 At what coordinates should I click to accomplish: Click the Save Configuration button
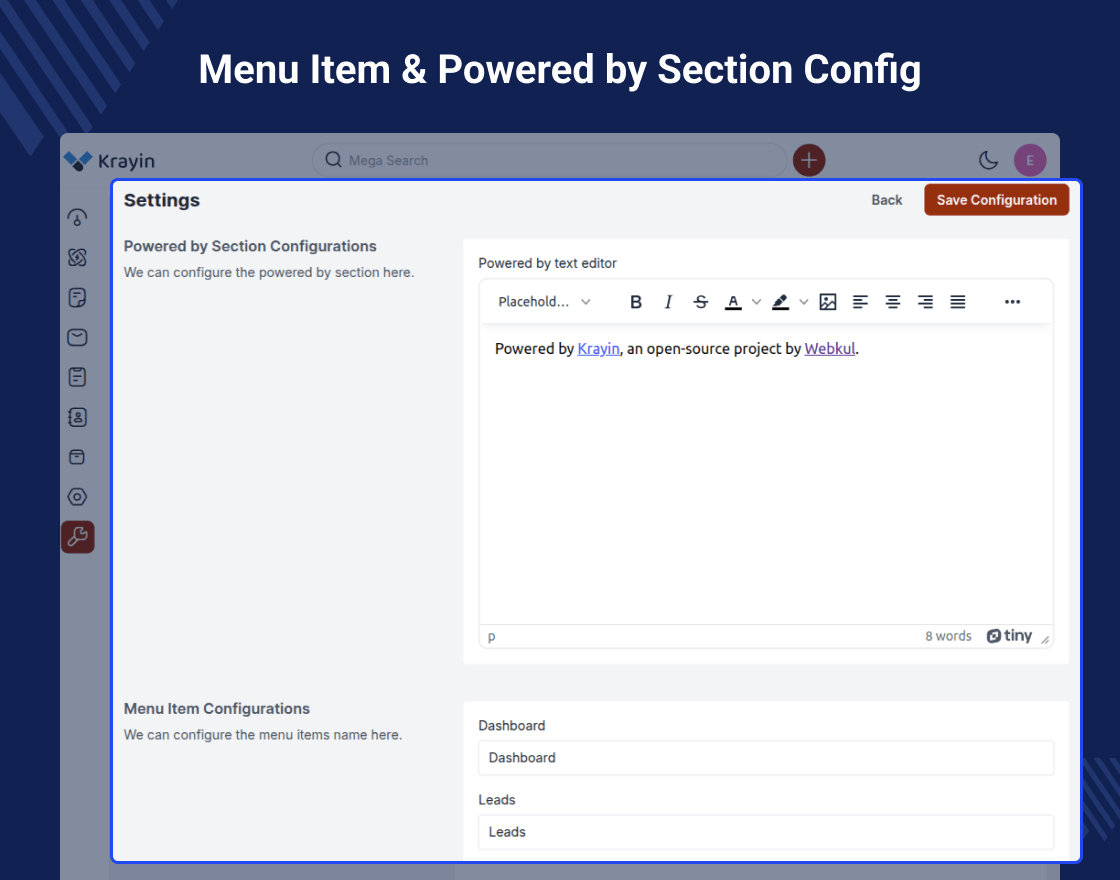[996, 200]
